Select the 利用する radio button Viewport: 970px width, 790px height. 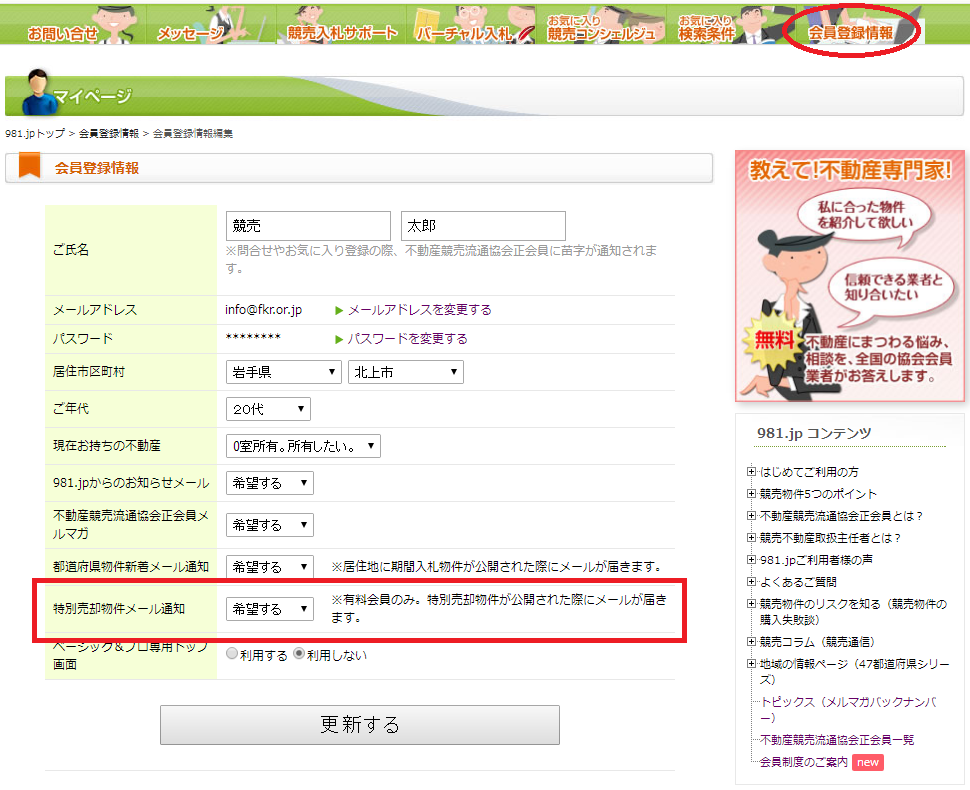232,654
